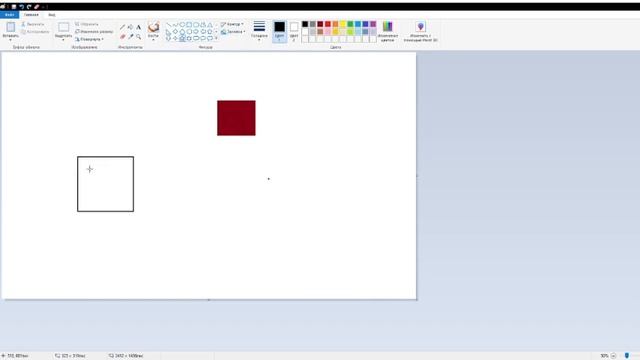Choose the purple palette swatch
This screenshot has width=640, height=360.
(373, 24)
